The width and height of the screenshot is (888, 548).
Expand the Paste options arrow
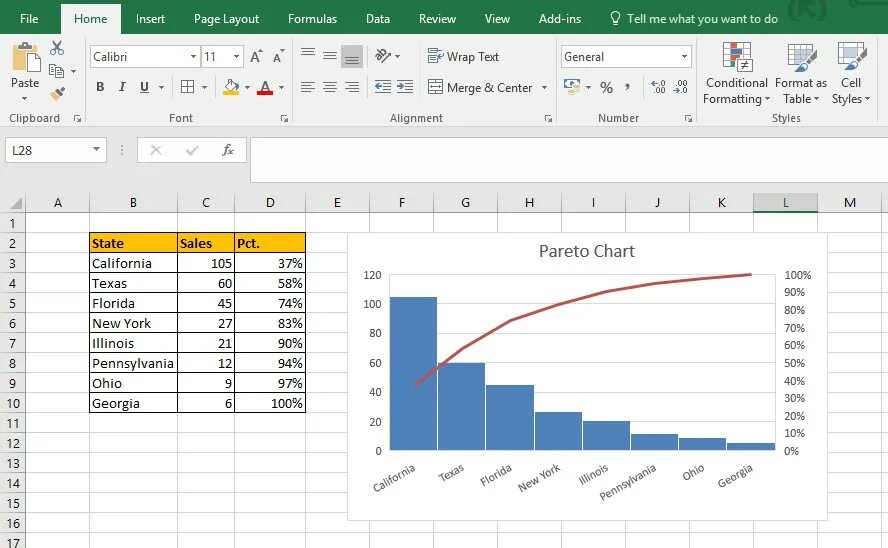point(24,100)
